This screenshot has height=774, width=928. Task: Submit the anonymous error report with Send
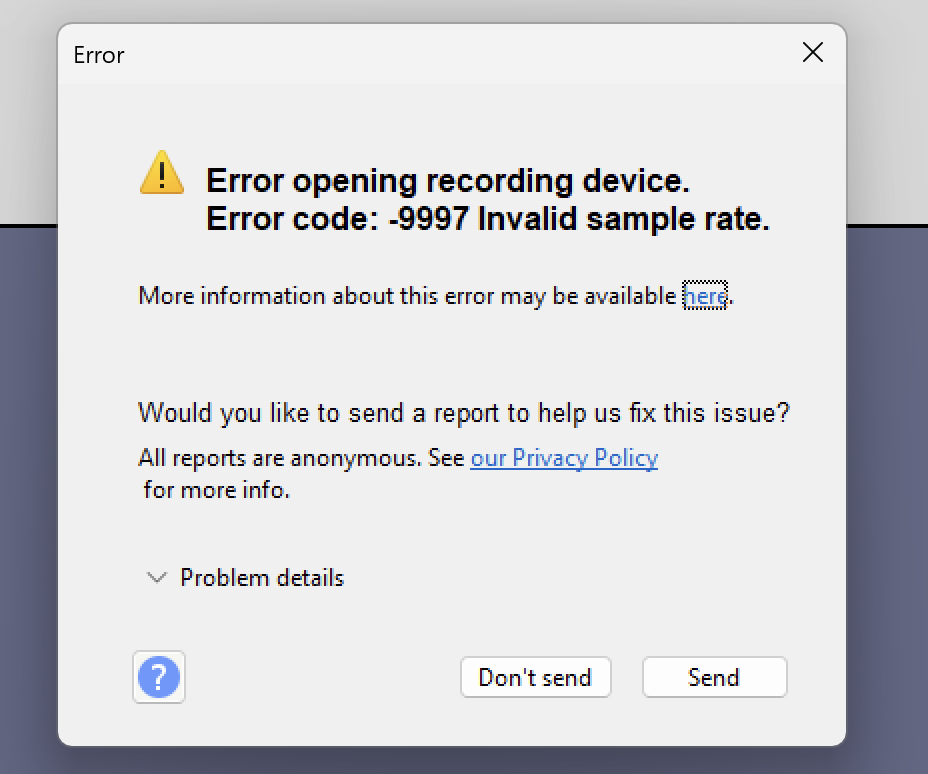714,677
